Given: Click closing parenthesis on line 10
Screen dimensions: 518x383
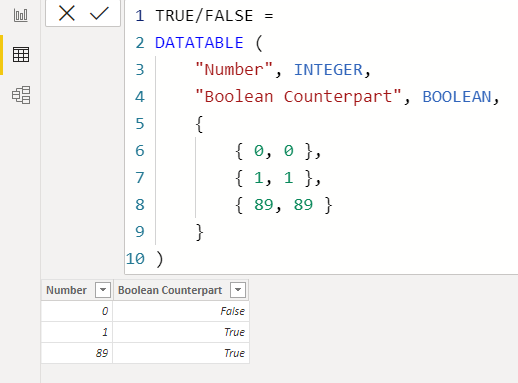Looking at the screenshot, I should (x=160, y=259).
